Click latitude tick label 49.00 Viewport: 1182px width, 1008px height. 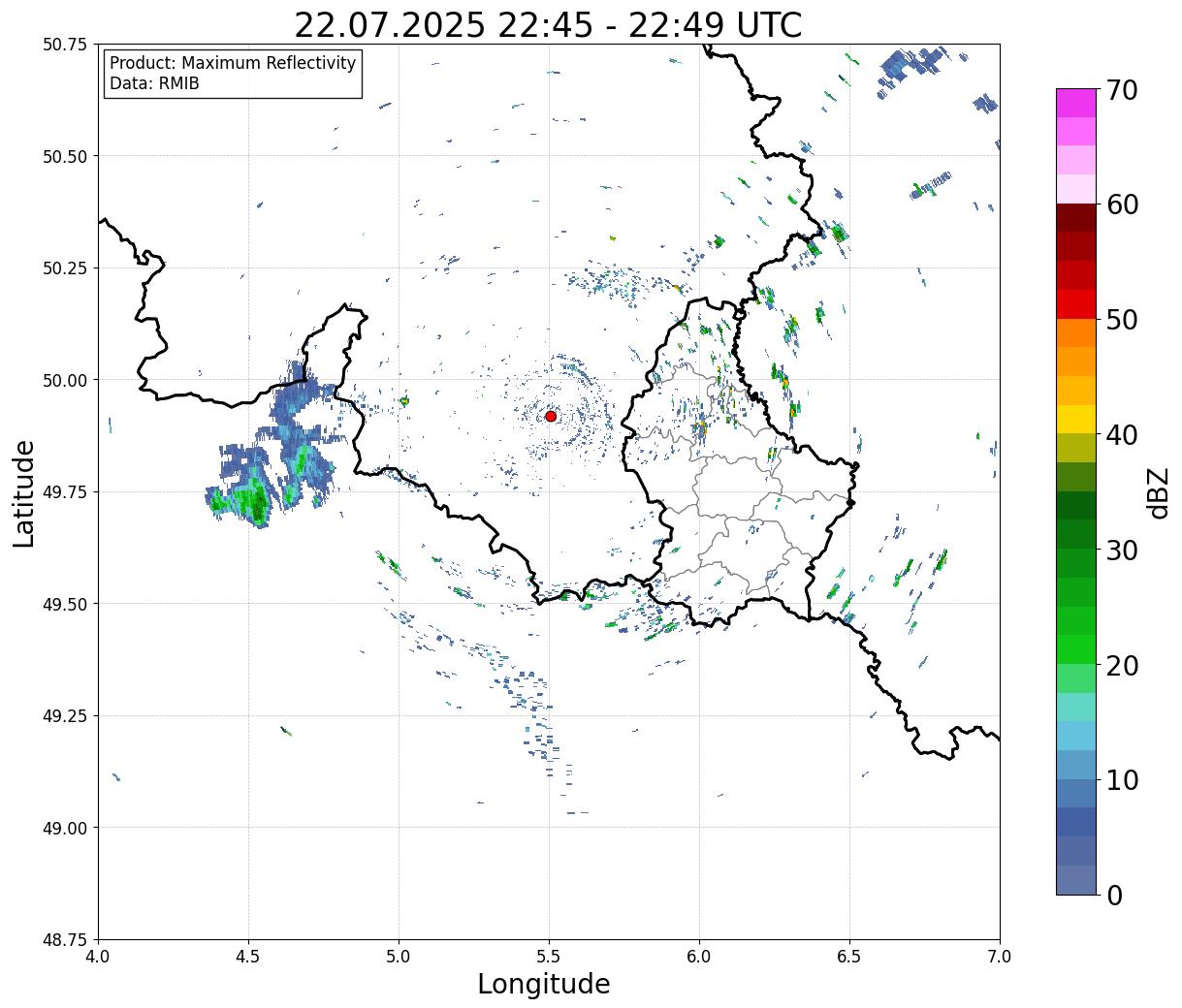pos(66,828)
